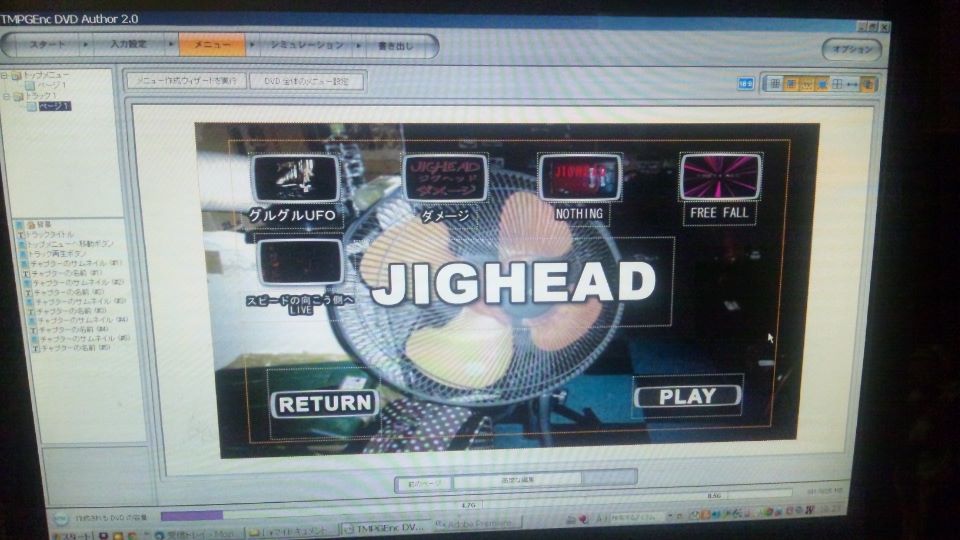Toggle the grid display toolbar icon
This screenshot has width=960, height=540.
tap(775, 84)
